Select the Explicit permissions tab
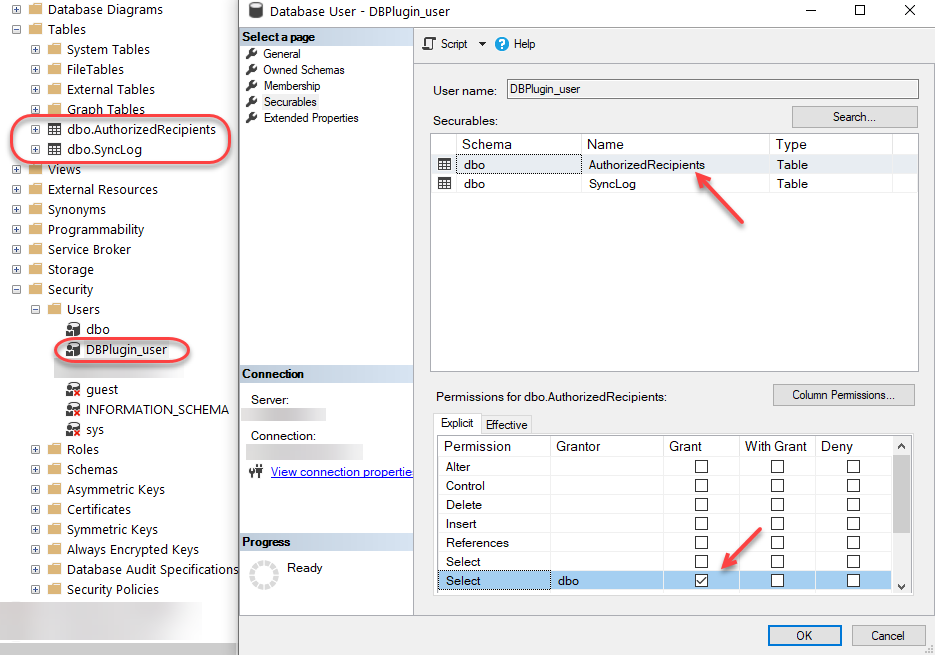Screen dimensions: 935x655 457,423
